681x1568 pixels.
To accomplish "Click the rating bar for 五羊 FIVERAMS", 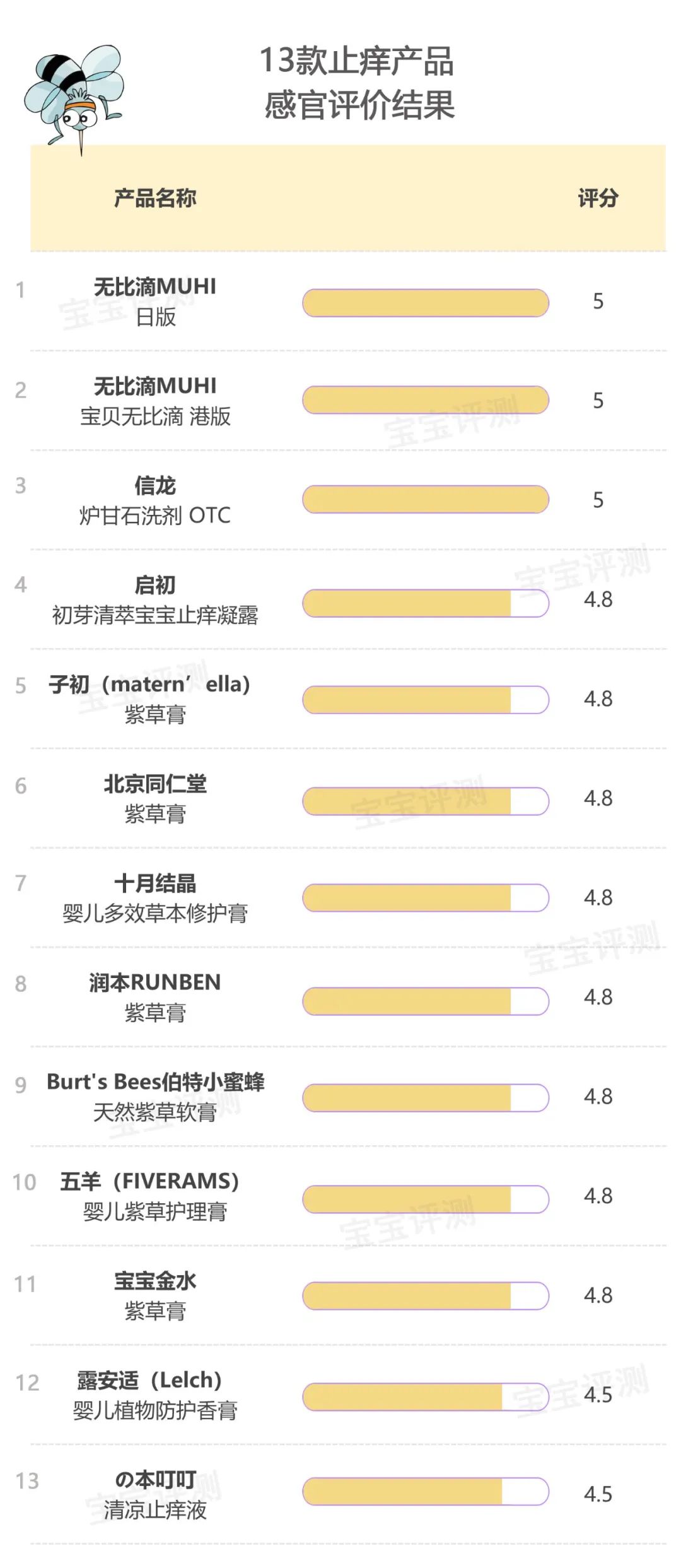I will tap(425, 1199).
